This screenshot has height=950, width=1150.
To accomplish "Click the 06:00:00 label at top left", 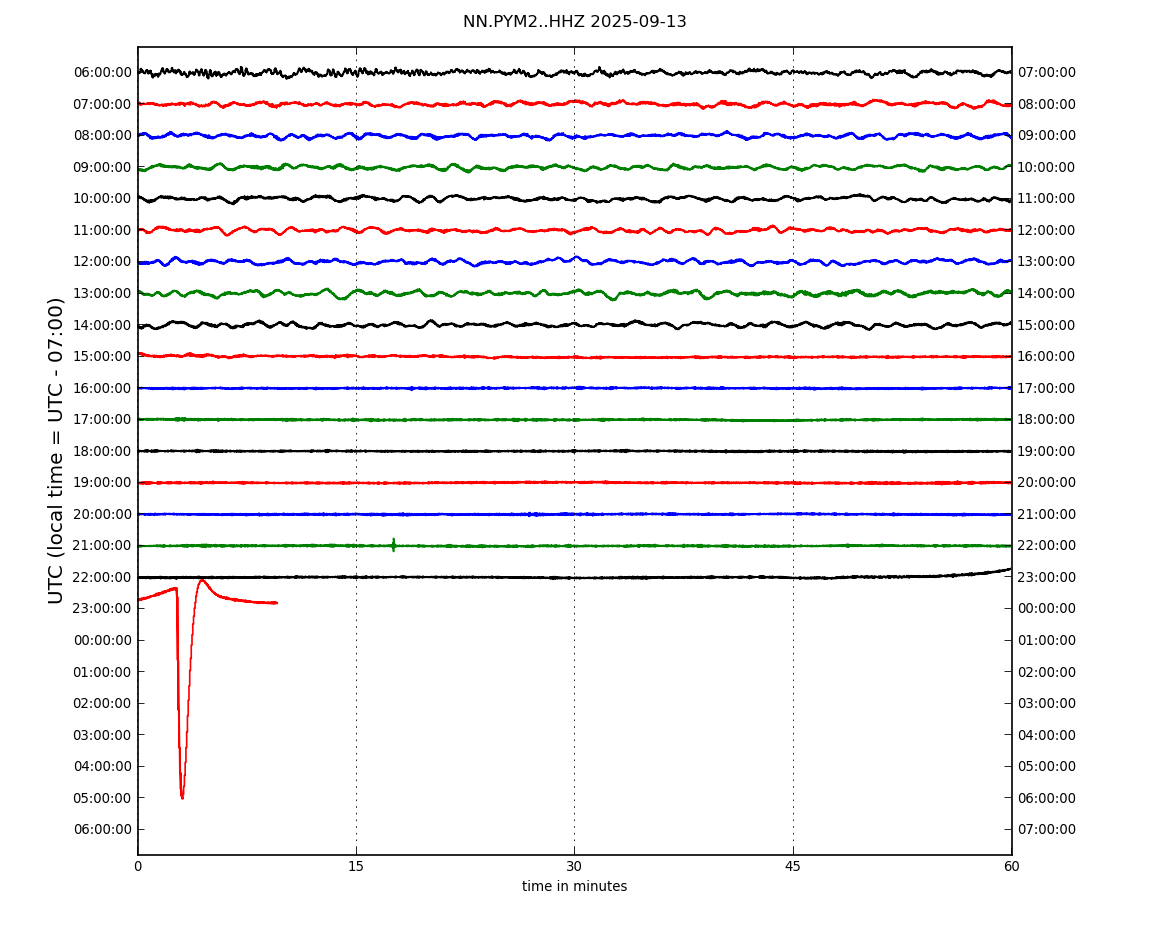I will pos(103,73).
